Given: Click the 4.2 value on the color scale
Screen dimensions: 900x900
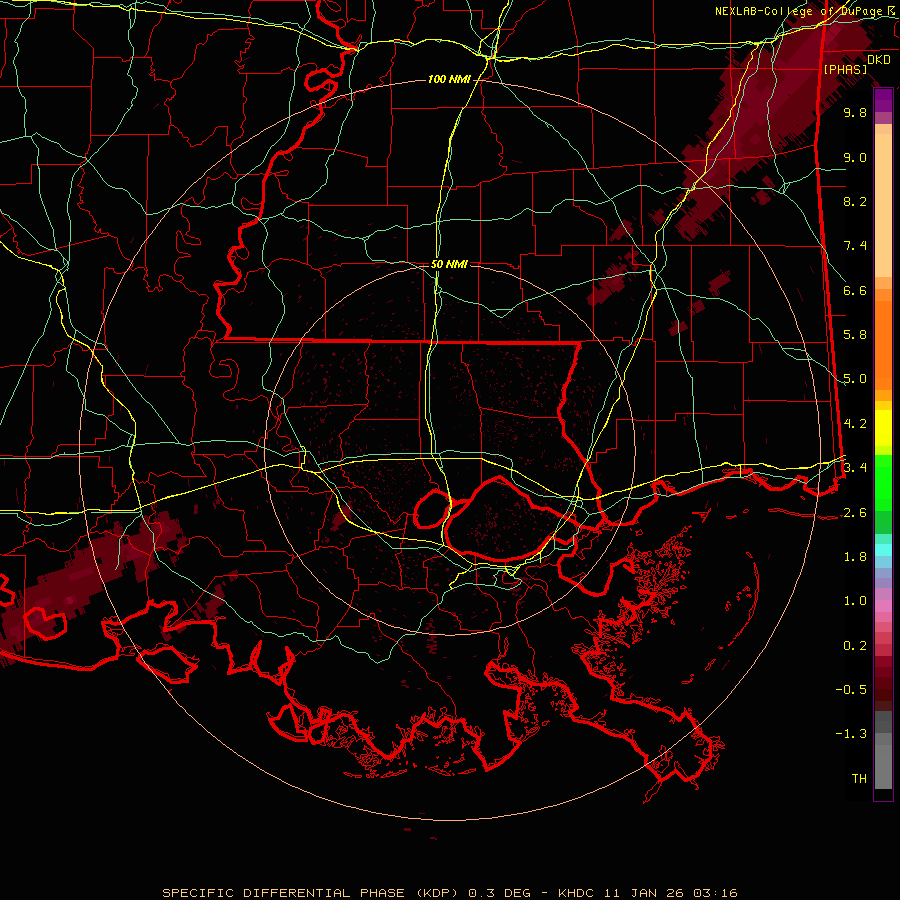Looking at the screenshot, I should [x=855, y=424].
